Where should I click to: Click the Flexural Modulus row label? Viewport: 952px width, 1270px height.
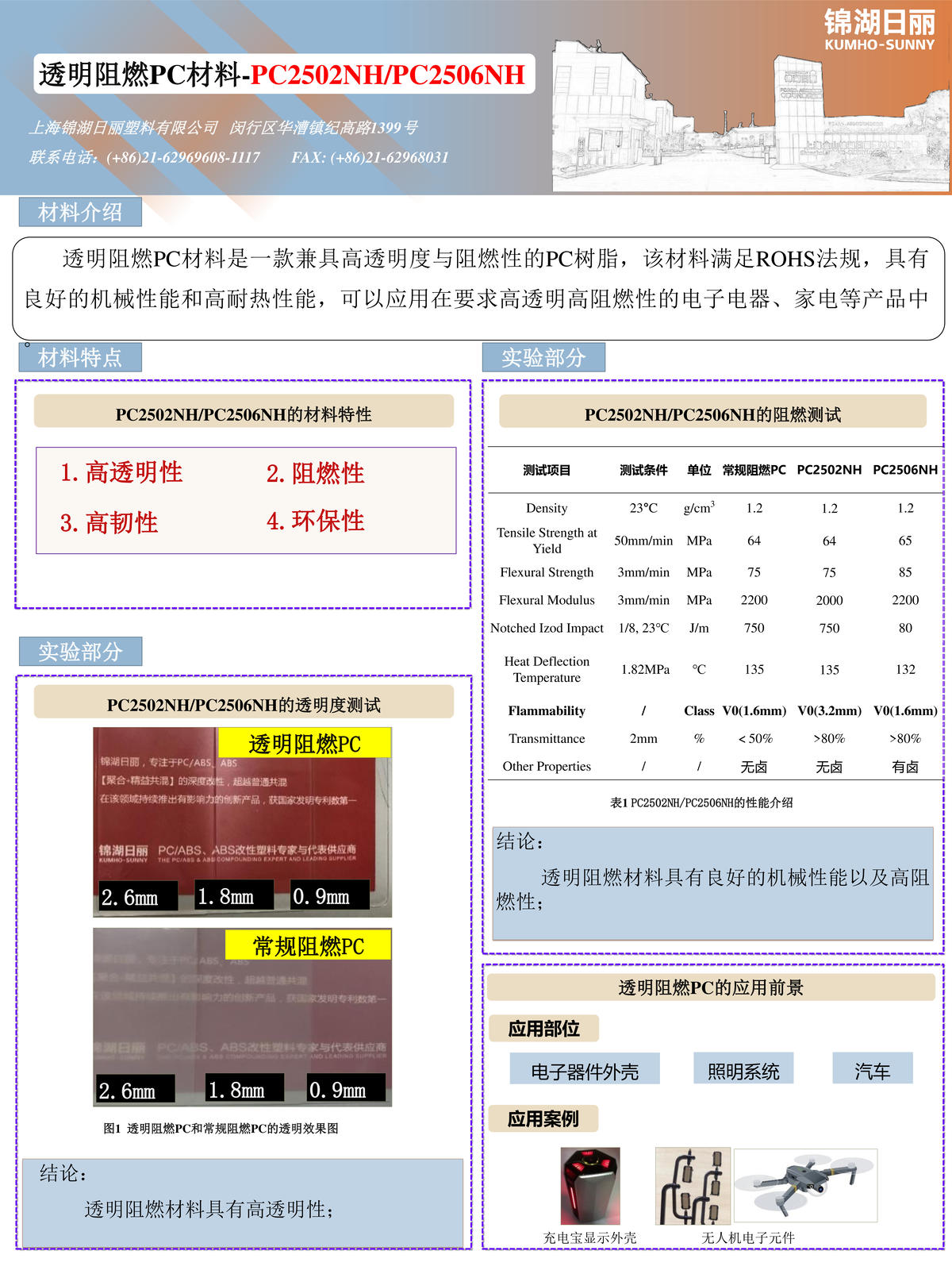tap(547, 600)
